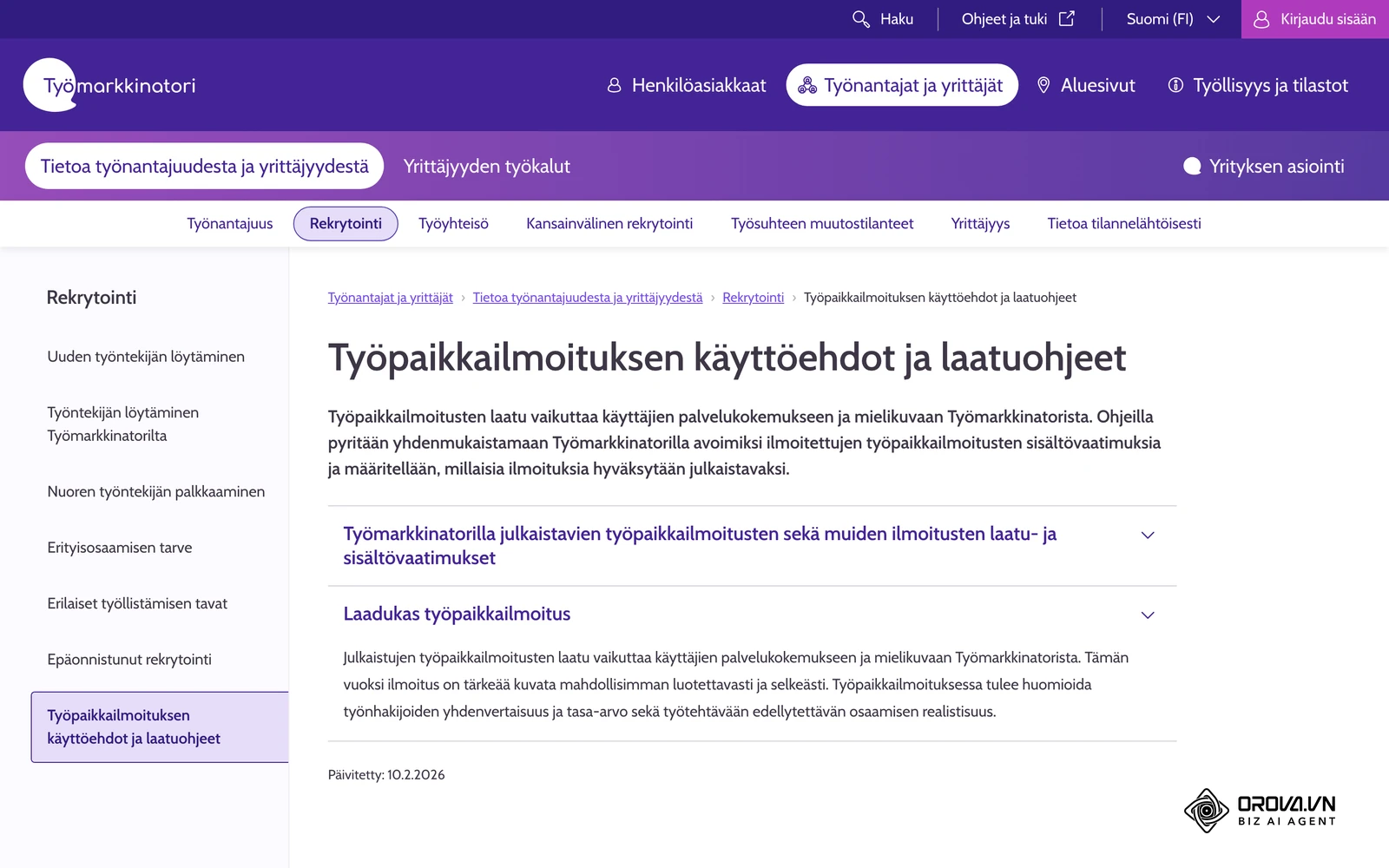The image size is (1389, 868).
Task: Open sidebar Uuden työntekijän löytäminen
Action: point(146,357)
